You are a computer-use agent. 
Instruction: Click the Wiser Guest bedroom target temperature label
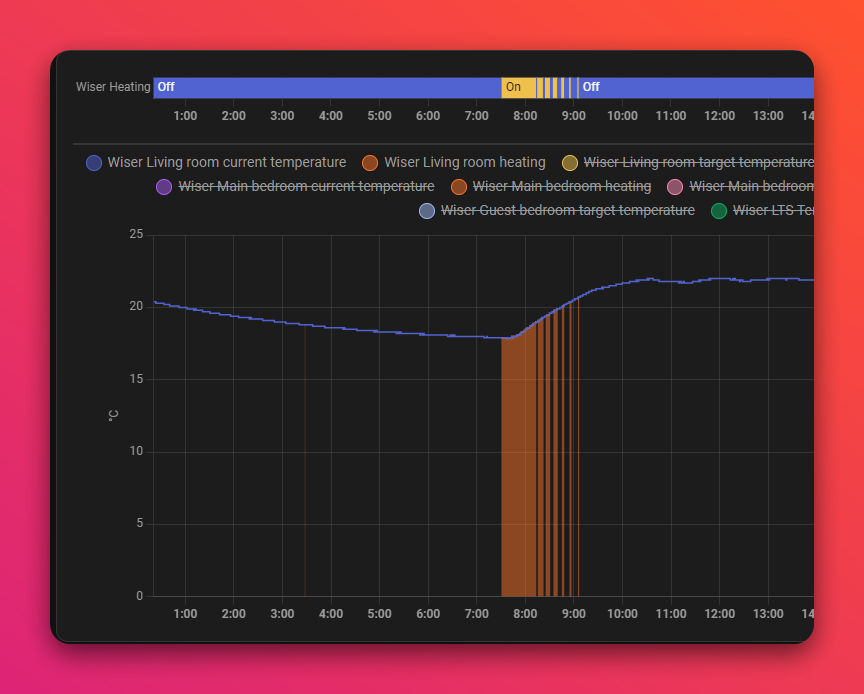567,211
